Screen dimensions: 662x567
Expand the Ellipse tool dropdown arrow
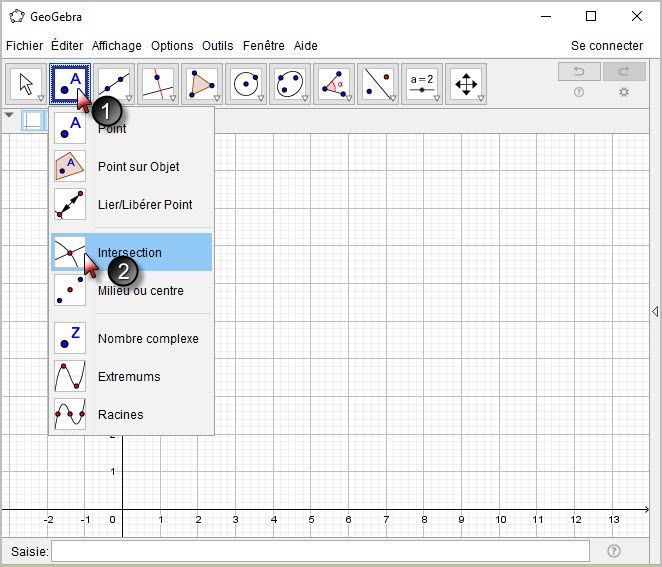pos(305,98)
